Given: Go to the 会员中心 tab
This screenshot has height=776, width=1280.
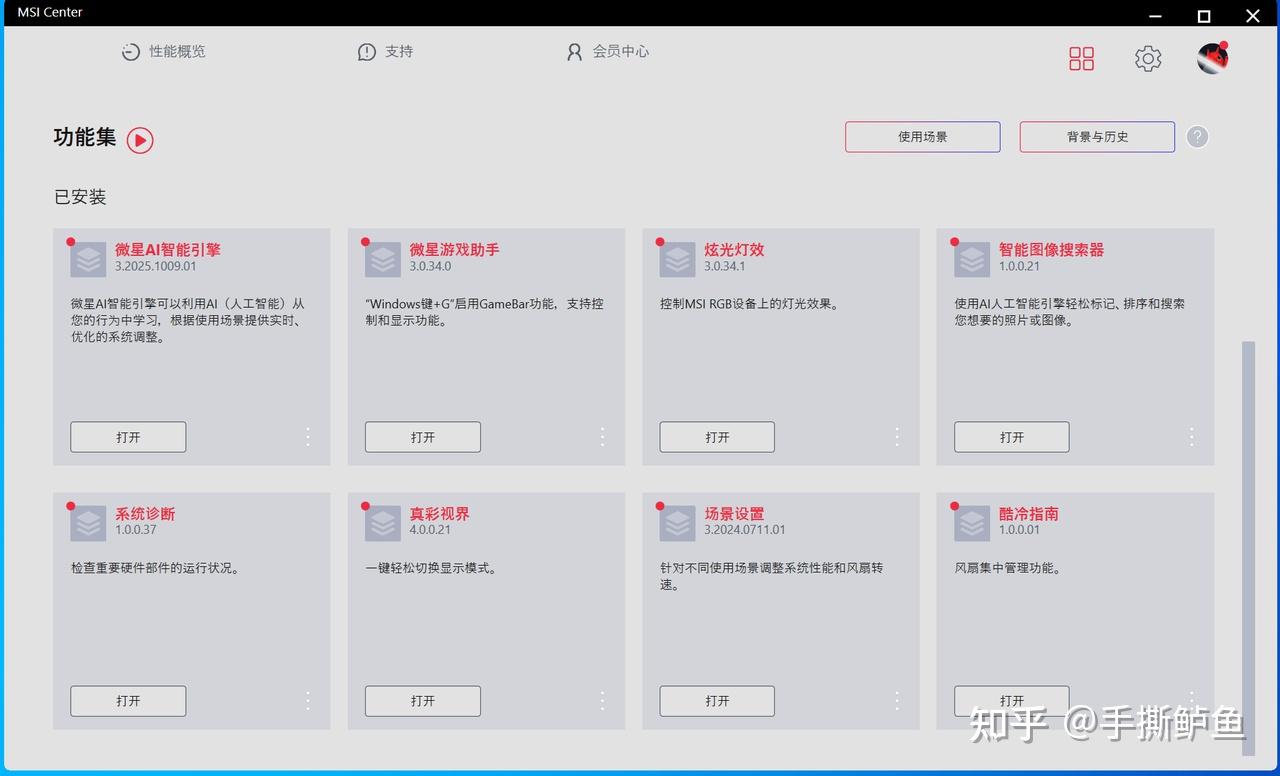Looking at the screenshot, I should [x=607, y=52].
